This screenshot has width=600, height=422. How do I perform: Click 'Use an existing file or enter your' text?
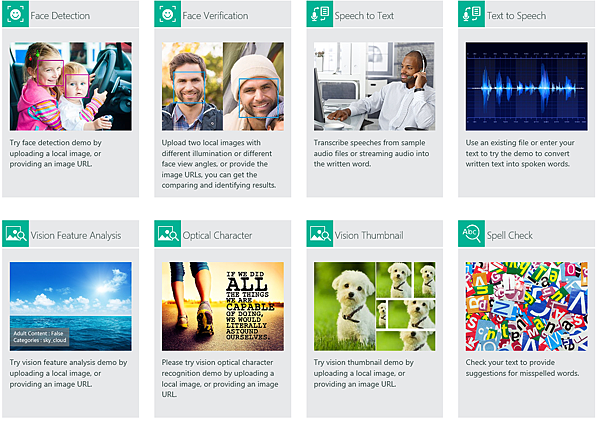(x=520, y=143)
